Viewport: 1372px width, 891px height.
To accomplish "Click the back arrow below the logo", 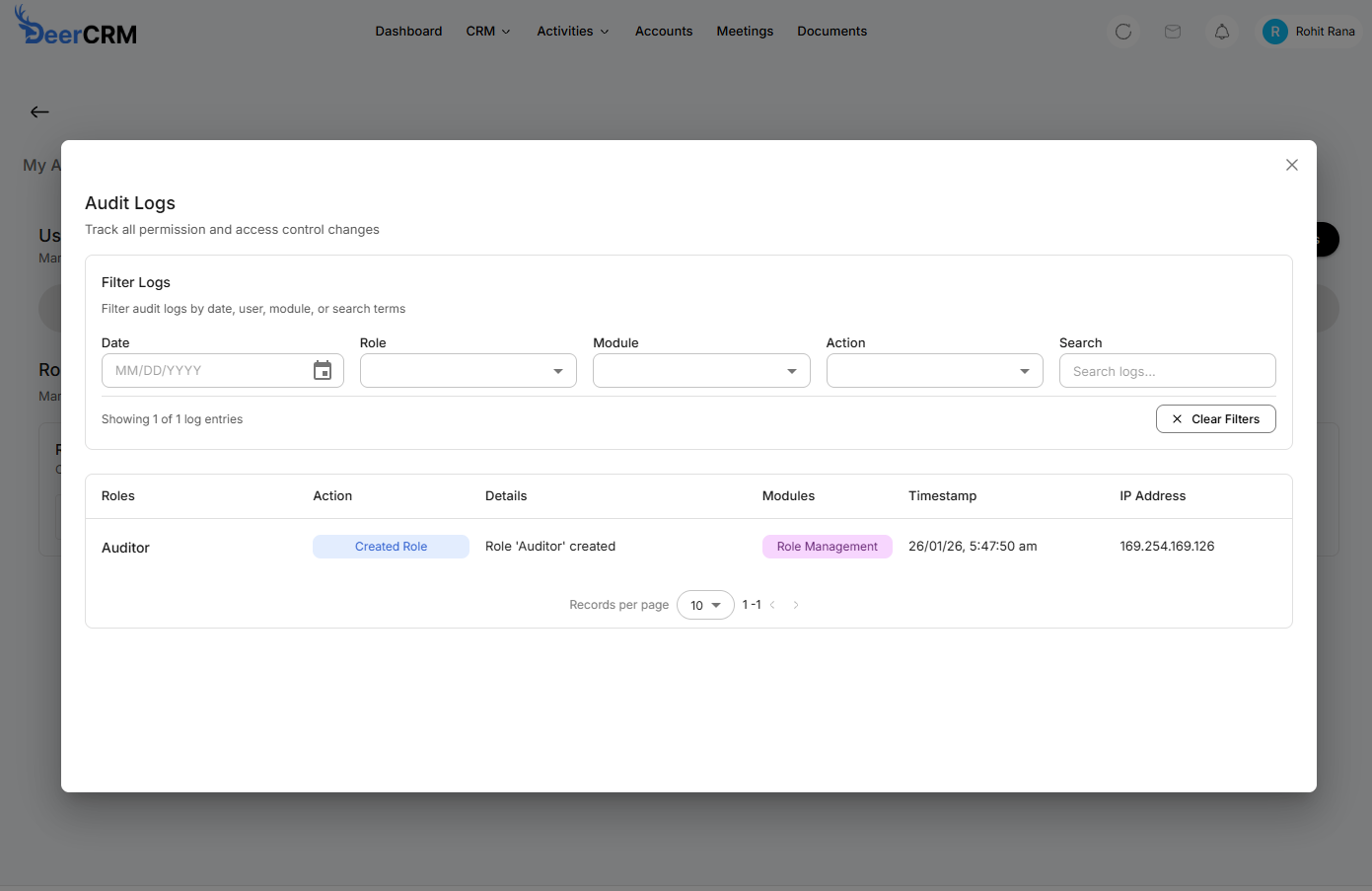I will [39, 111].
